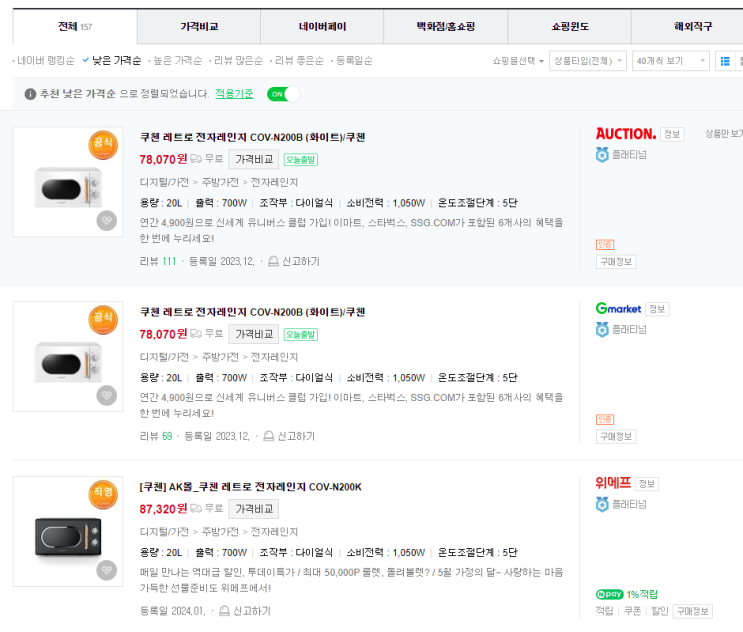Sort by 높은 가격순
Screen dimensions: 743x632
[178, 61]
